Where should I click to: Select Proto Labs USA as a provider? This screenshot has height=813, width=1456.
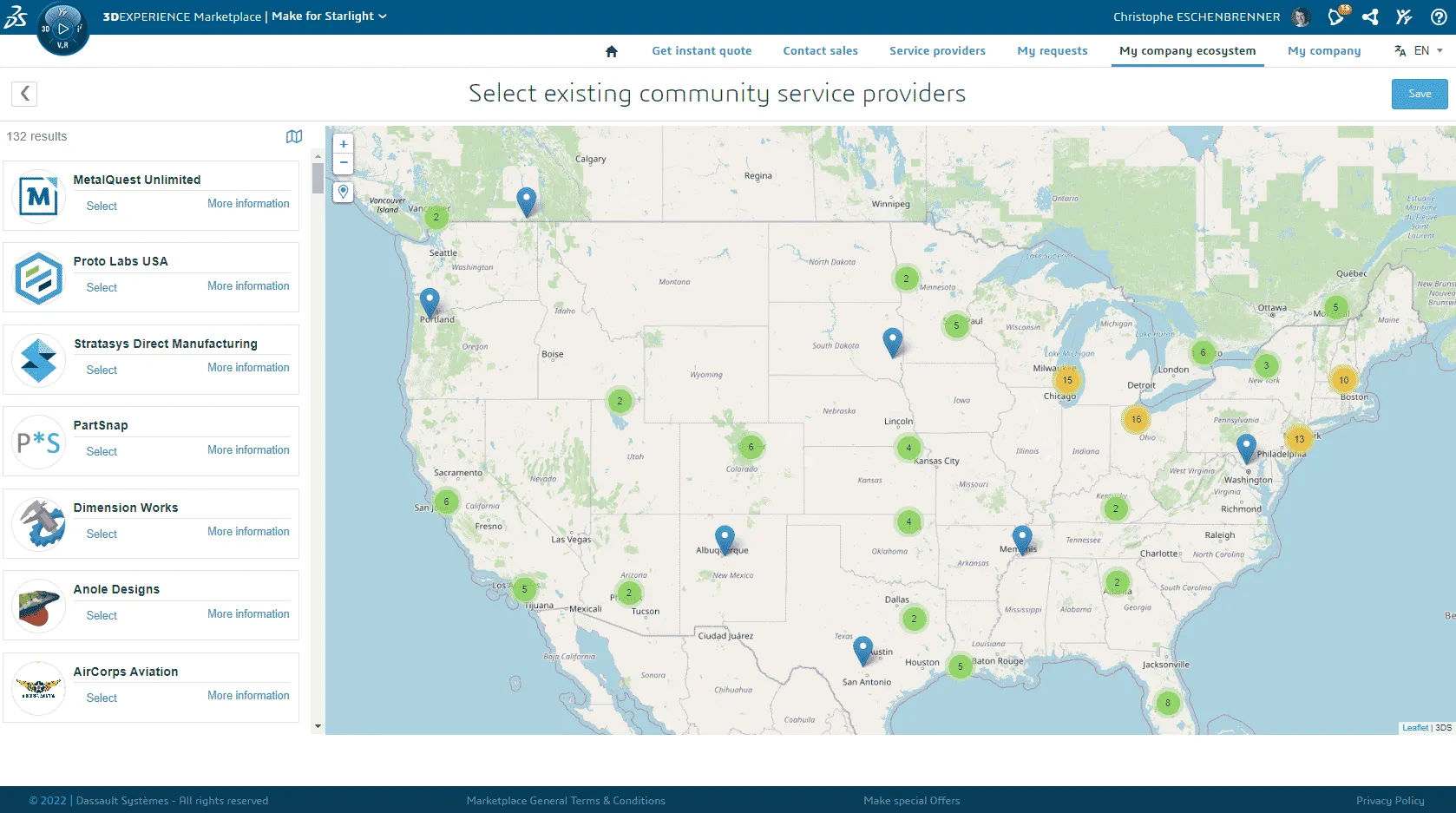coord(102,287)
